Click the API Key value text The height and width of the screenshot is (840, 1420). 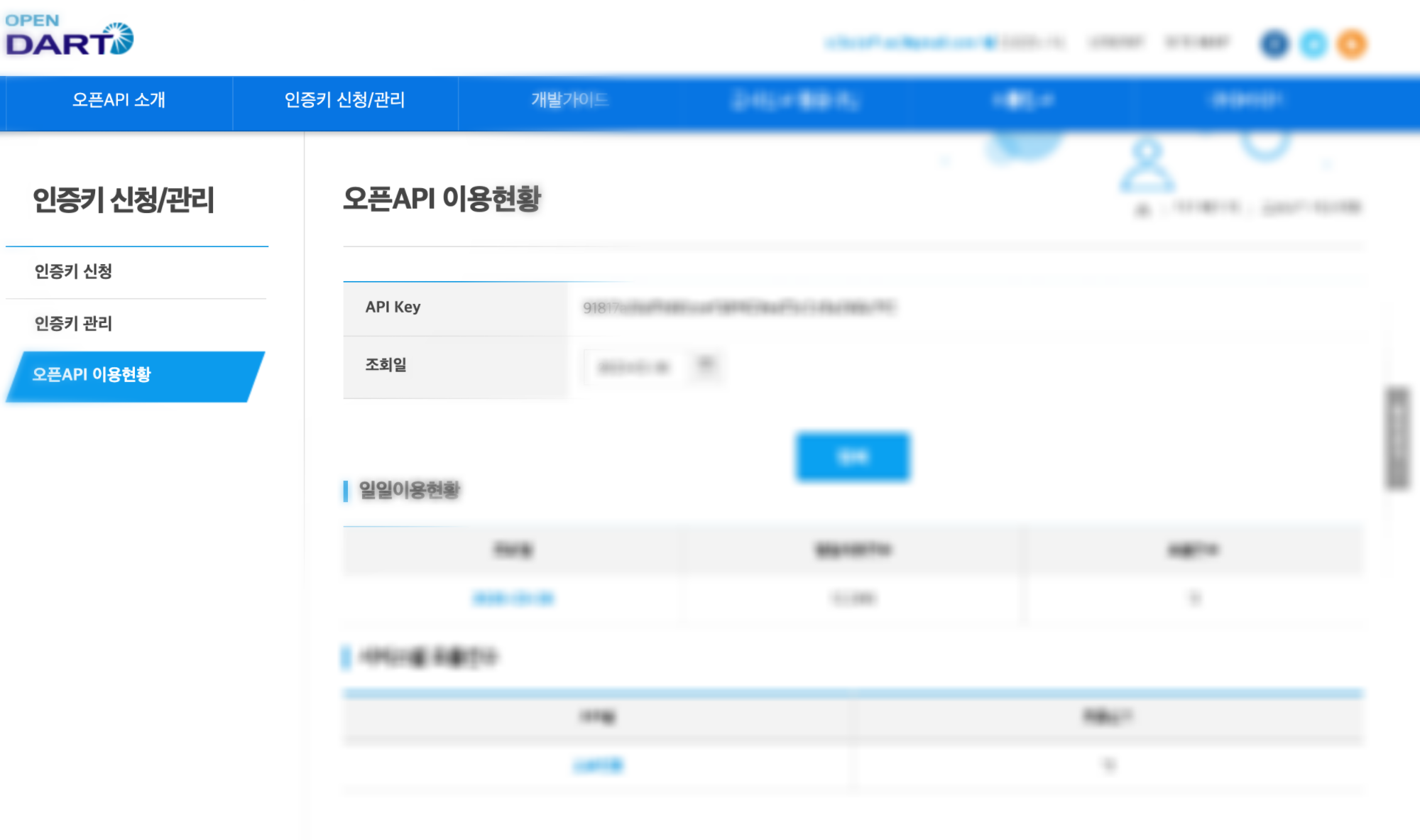738,307
